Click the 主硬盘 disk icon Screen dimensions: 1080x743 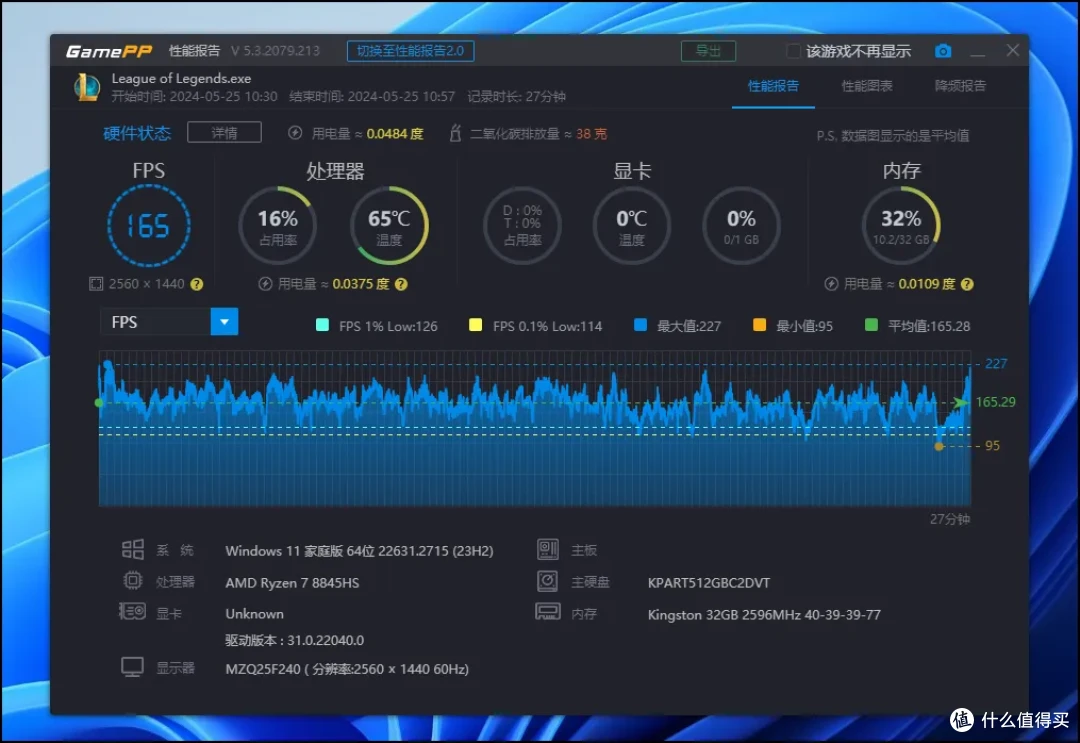548,582
